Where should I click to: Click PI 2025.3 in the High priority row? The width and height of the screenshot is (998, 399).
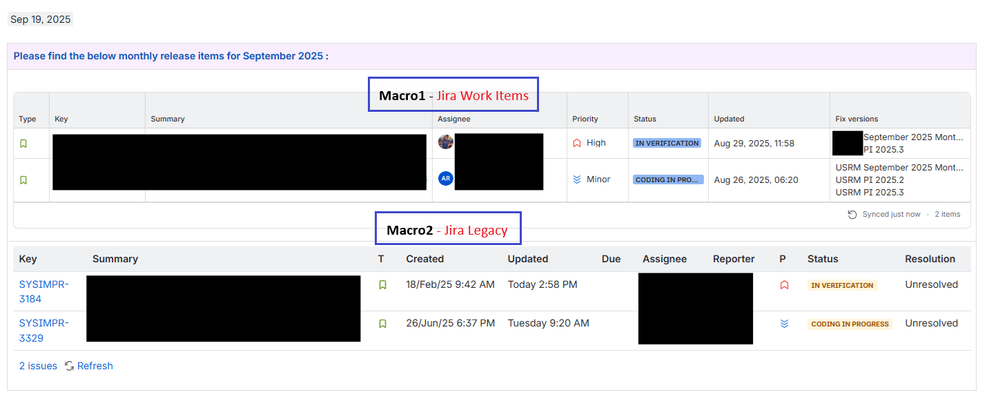[883, 150]
